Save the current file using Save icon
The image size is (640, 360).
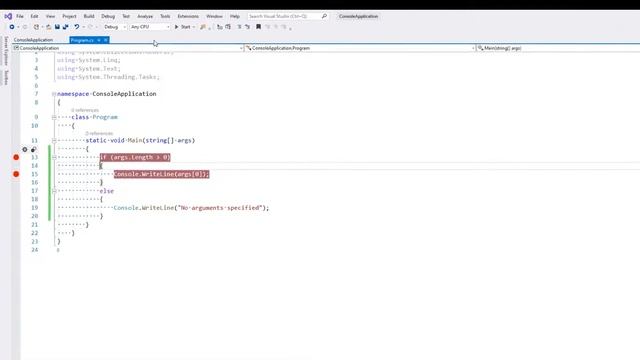pyautogui.click(x=57, y=27)
